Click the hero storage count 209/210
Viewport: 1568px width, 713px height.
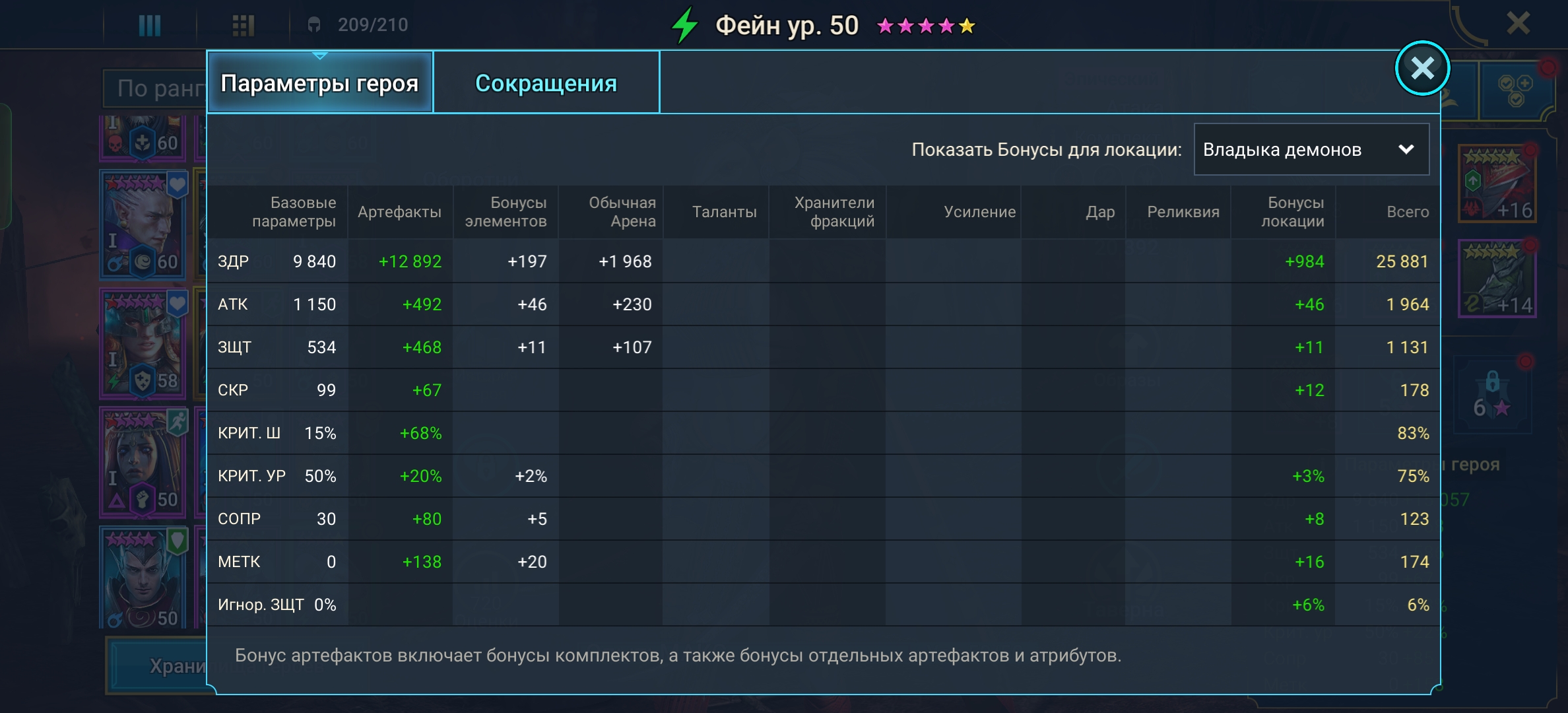[x=372, y=25]
